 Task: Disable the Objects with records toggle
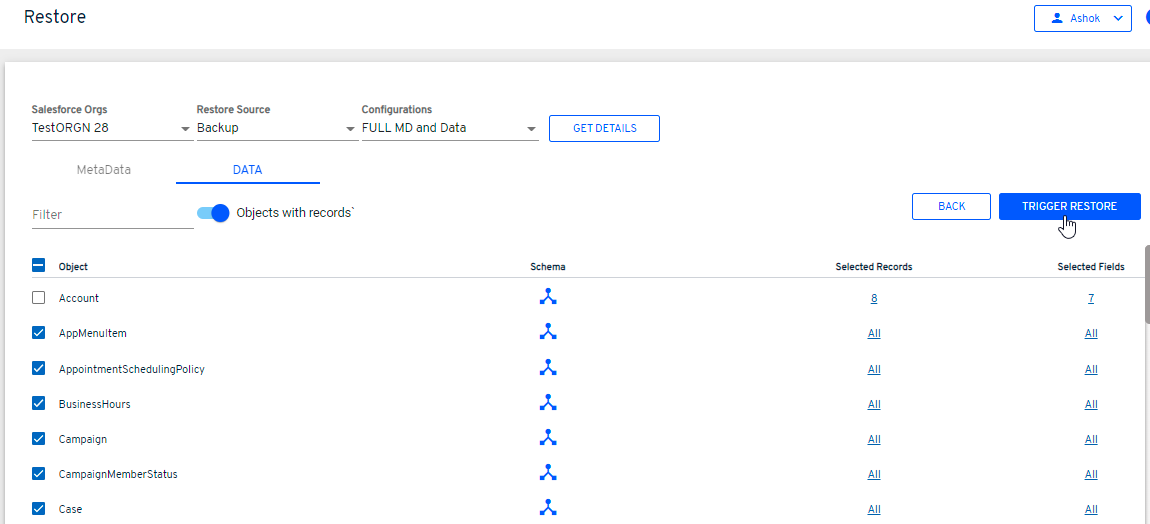(214, 213)
